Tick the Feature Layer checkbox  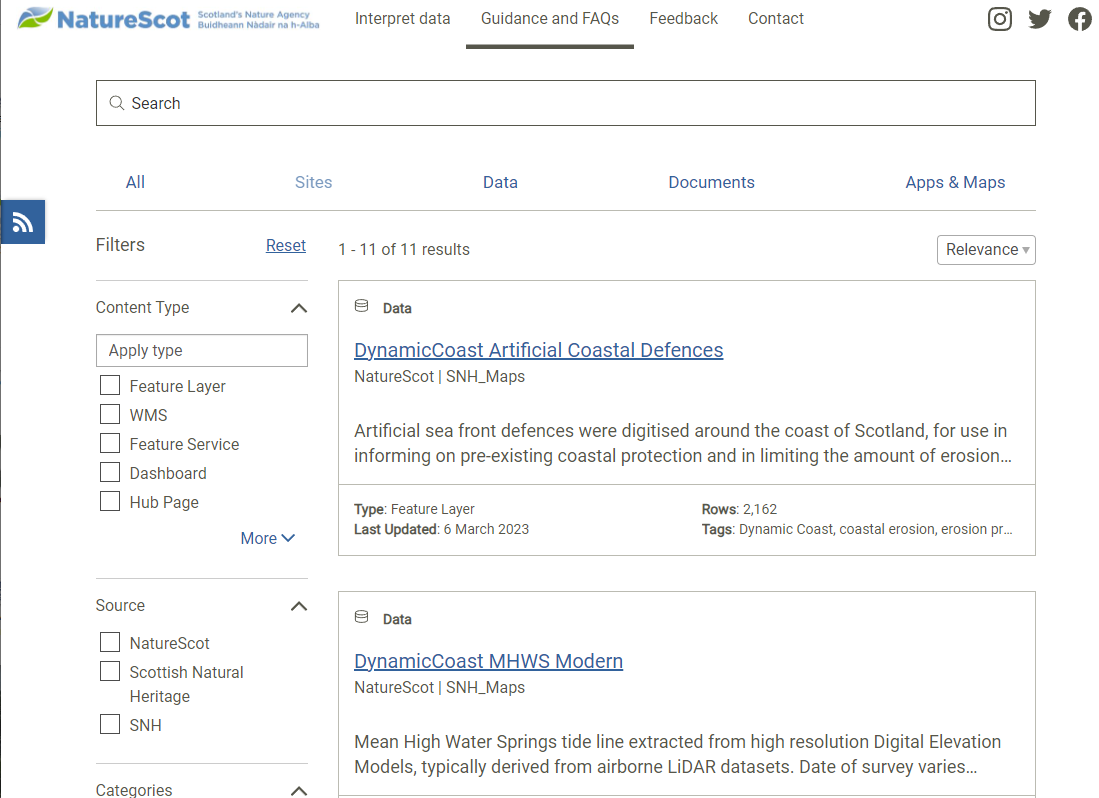[110, 385]
